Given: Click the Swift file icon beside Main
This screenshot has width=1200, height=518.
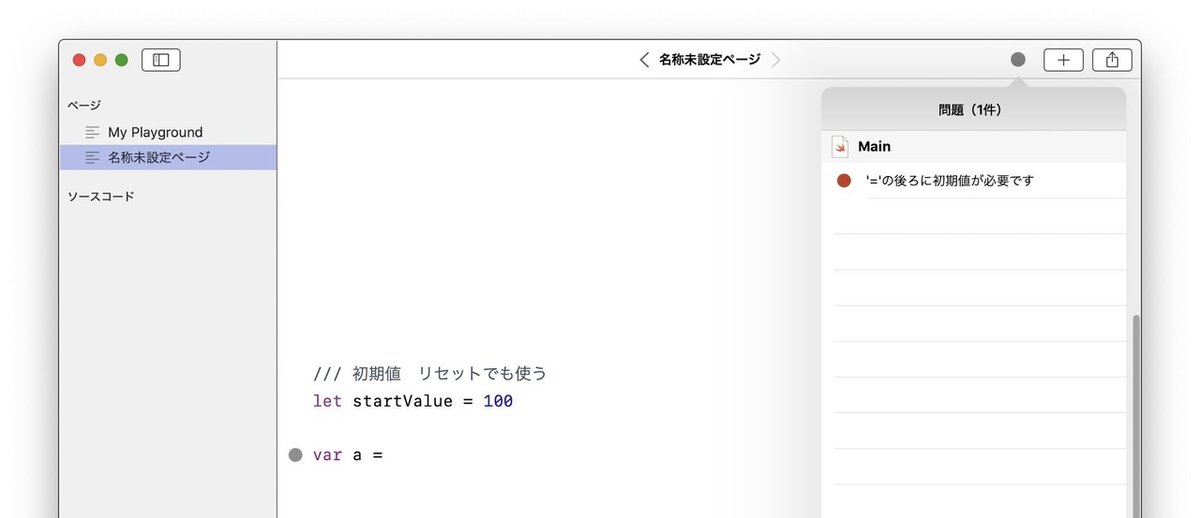Looking at the screenshot, I should pyautogui.click(x=840, y=147).
